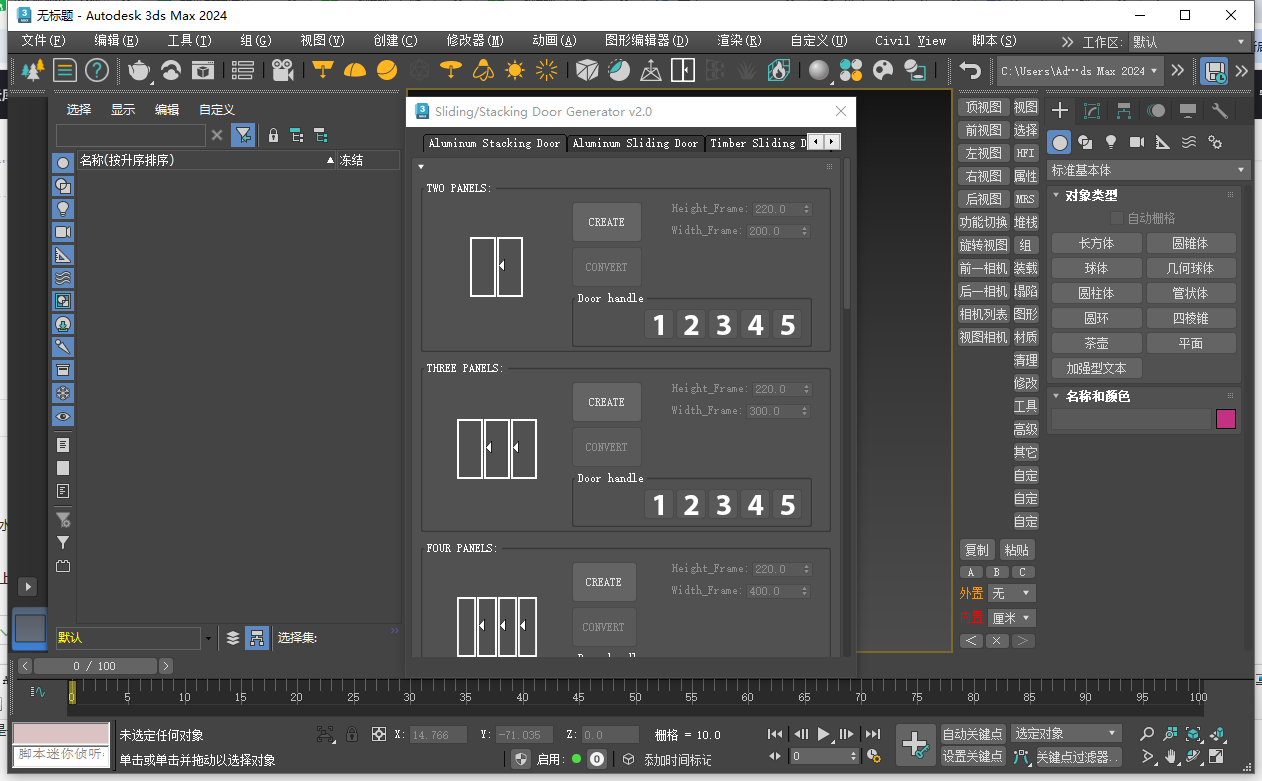This screenshot has width=1262, height=781.
Task: Open the project path dropdown in toolbar
Action: (1081, 71)
